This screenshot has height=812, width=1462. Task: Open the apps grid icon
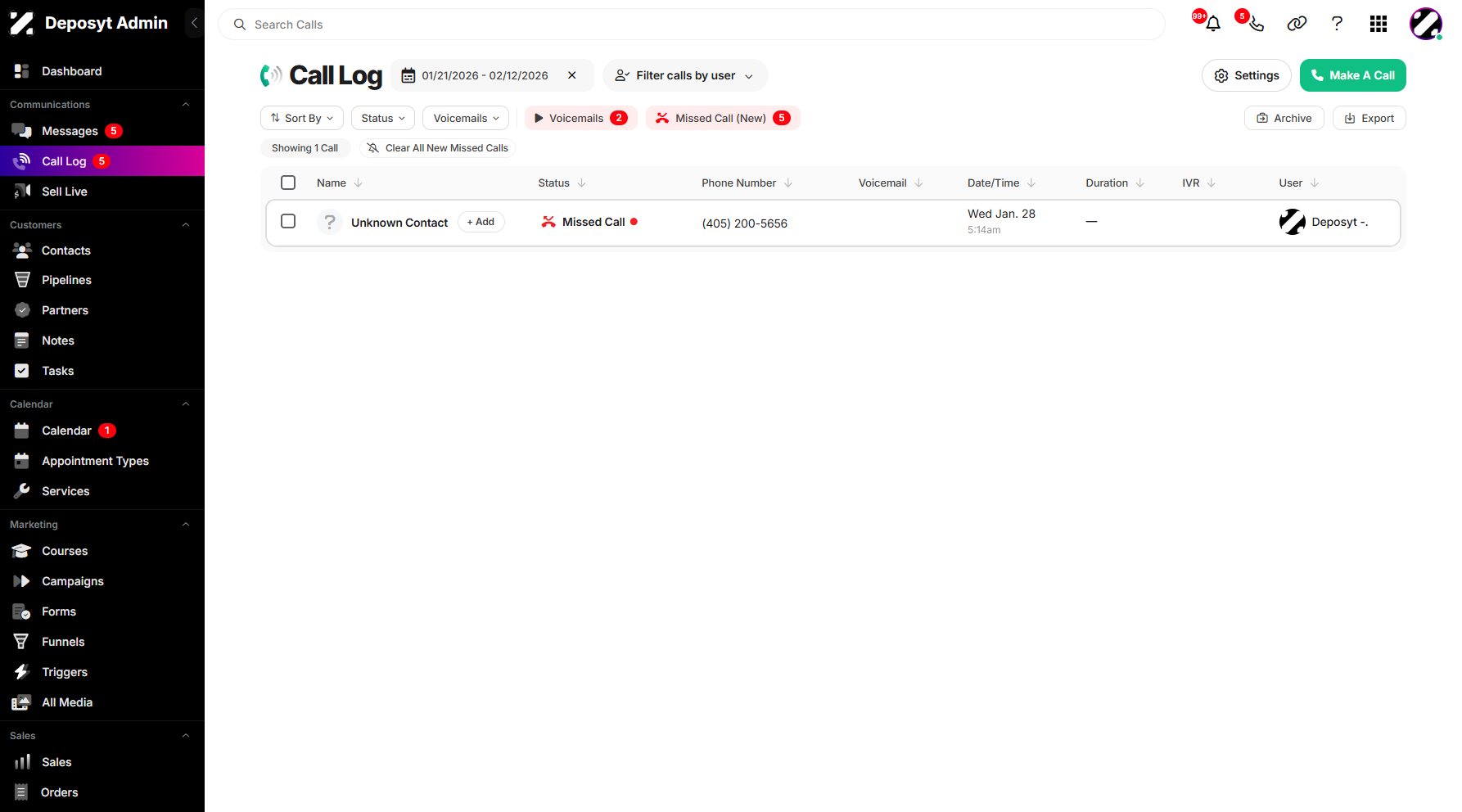click(x=1379, y=24)
